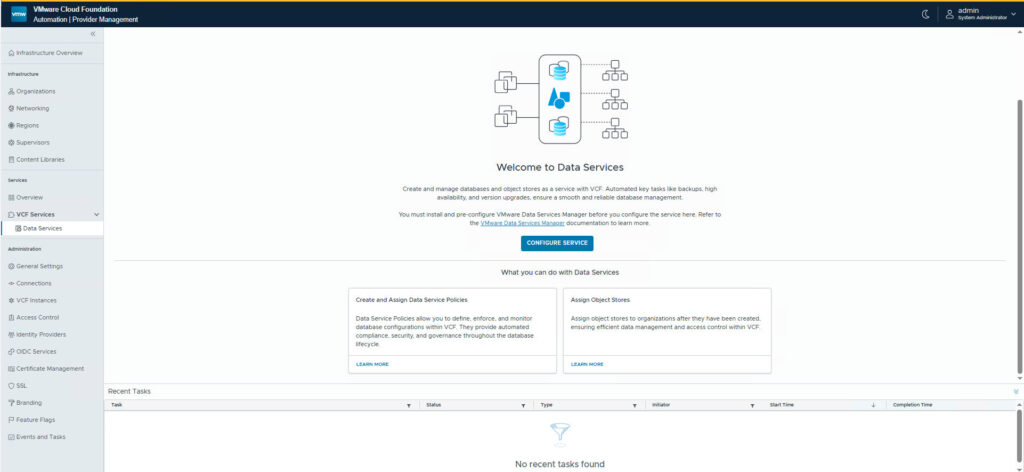Select Data Services in the sidebar
This screenshot has width=1024, height=472.
(42, 228)
